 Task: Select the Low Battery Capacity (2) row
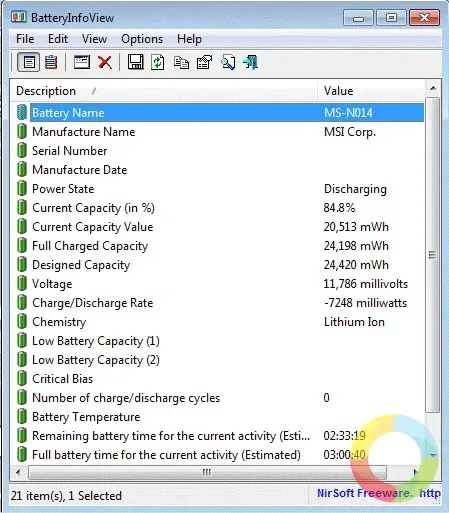click(220, 360)
